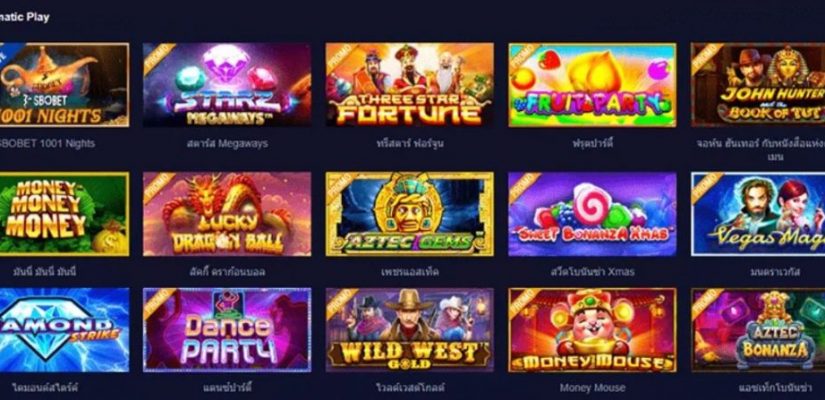The image size is (825, 400).
Task: Click the Vegas Magic game thumbnail
Action: click(x=758, y=214)
